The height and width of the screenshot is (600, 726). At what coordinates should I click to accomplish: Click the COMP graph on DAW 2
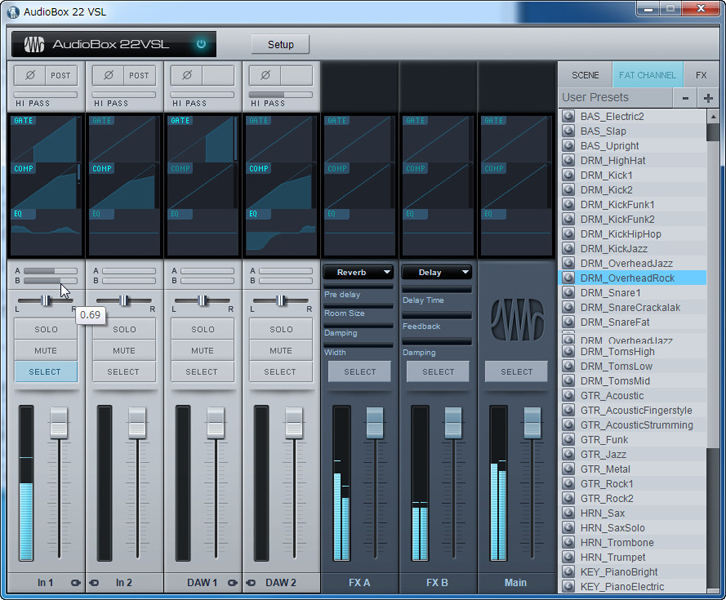[x=281, y=186]
